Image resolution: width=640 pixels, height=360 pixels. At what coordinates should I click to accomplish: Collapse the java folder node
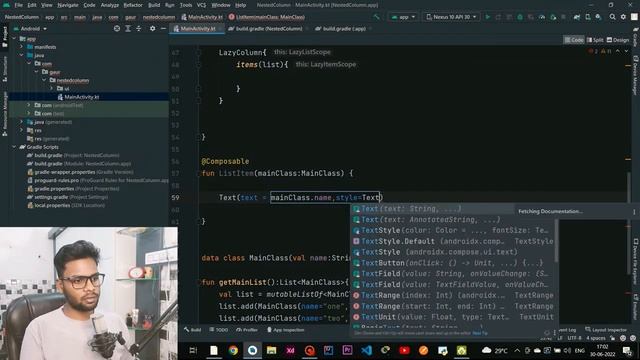click(x=22, y=55)
